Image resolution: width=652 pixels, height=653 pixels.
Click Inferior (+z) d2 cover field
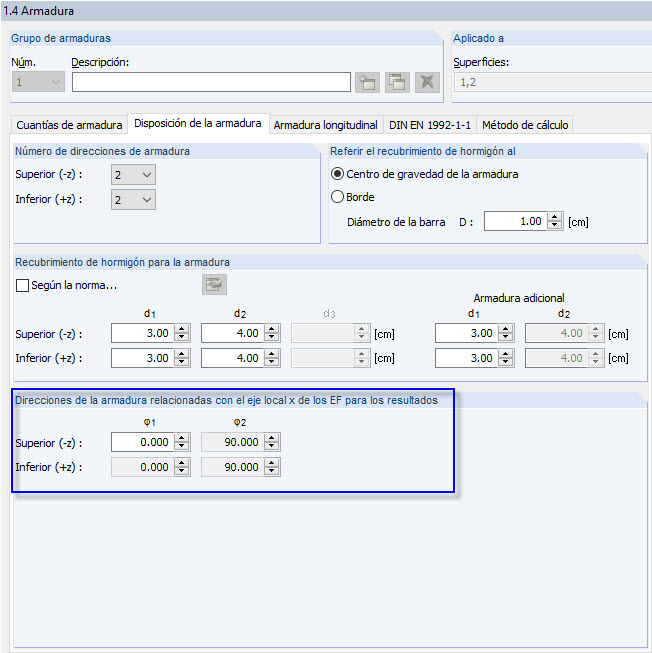click(232, 358)
